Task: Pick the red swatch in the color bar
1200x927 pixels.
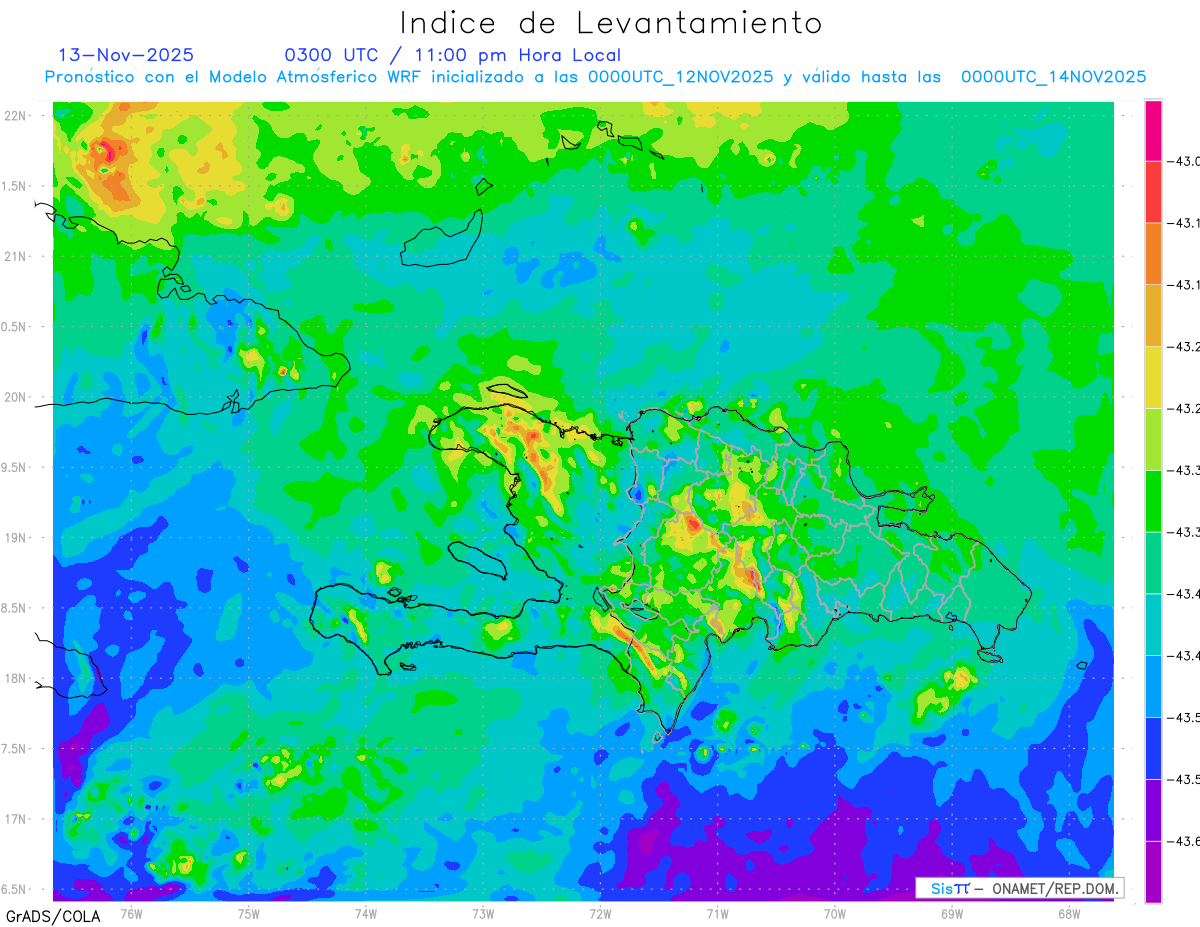Action: tap(1153, 192)
